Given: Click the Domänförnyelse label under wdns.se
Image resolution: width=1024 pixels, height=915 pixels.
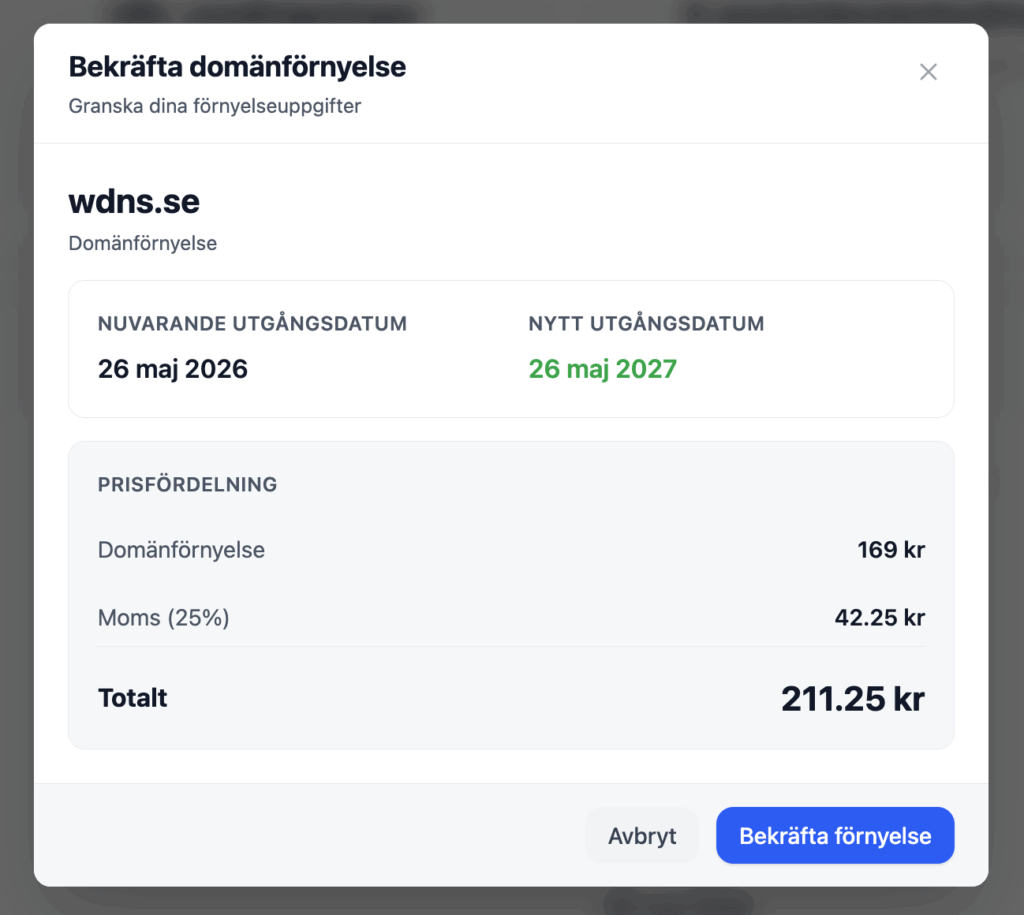Looking at the screenshot, I should [x=143, y=243].
